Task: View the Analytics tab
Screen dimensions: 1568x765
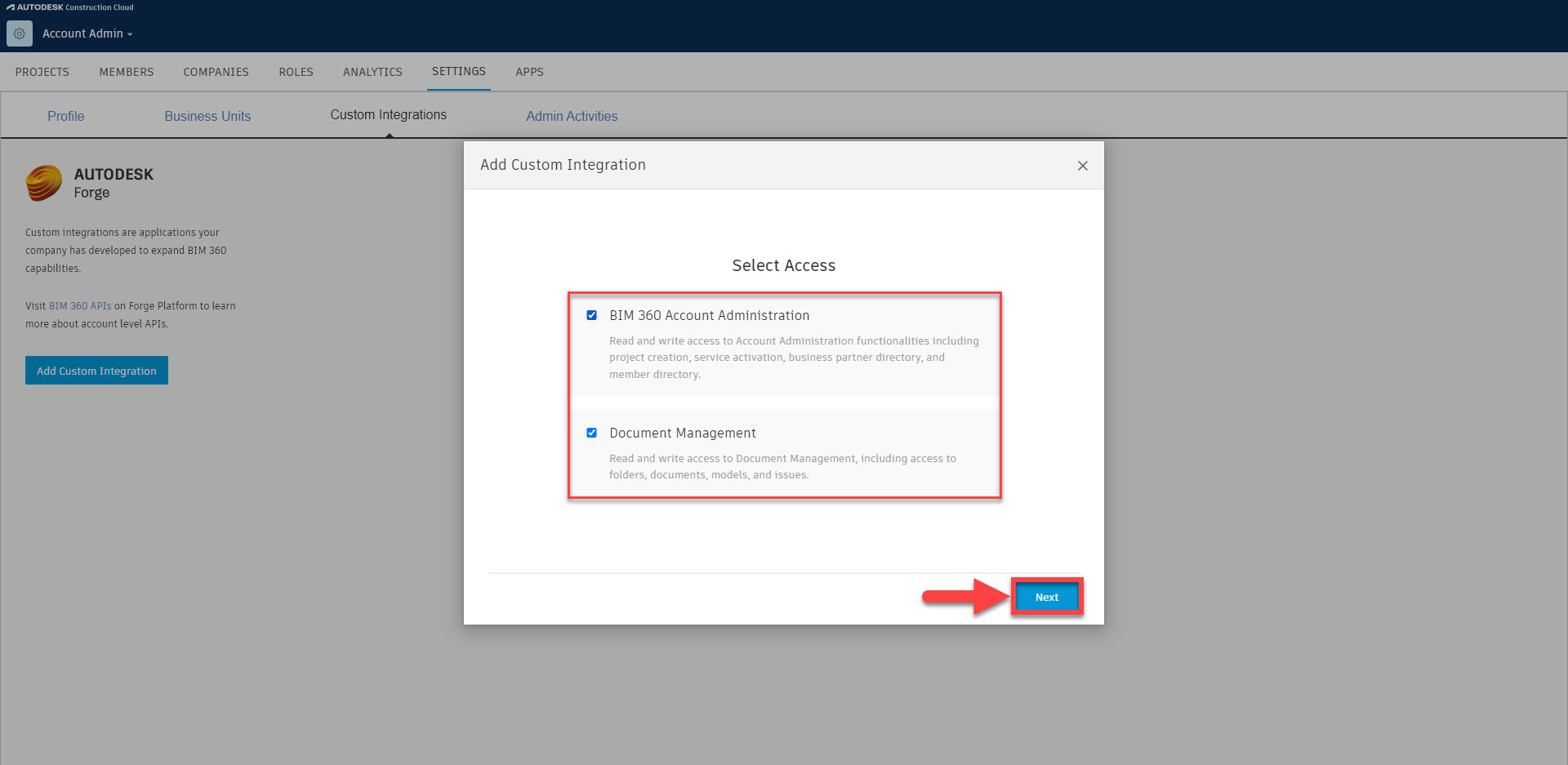Action: (x=372, y=72)
